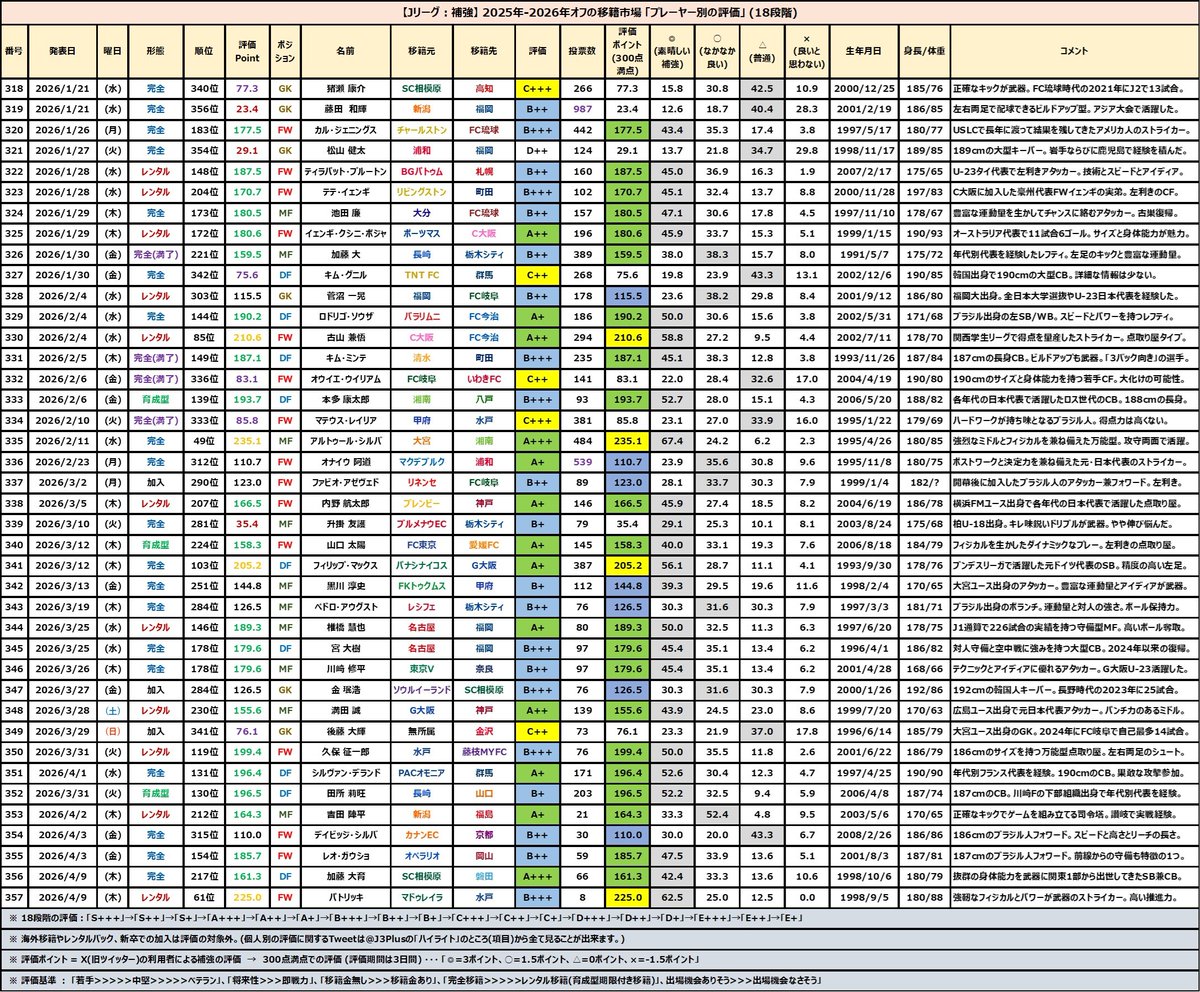Click source club 'SC相模原' in row 318
Screen dimensions: 1200x992
point(420,87)
